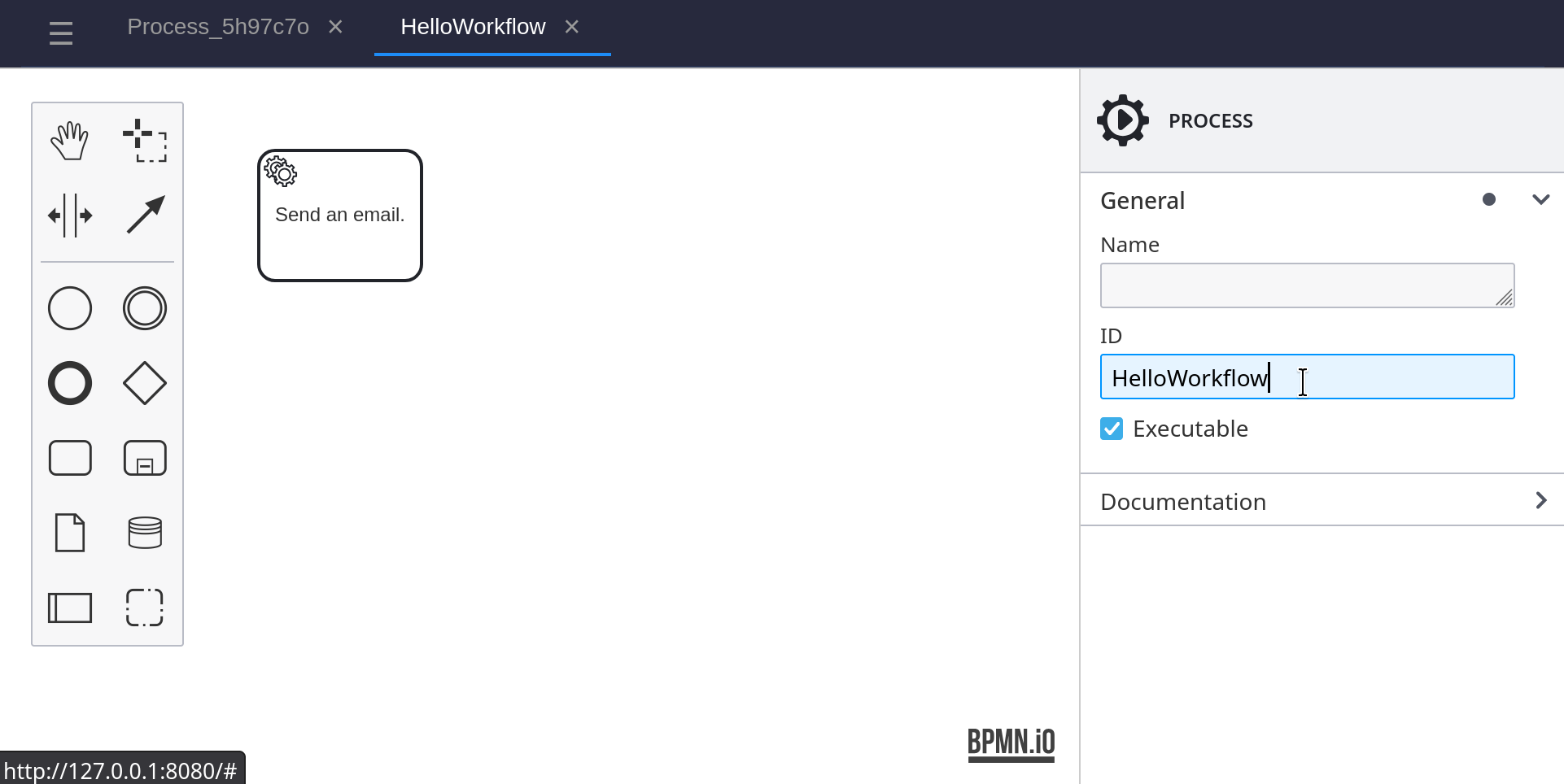Switch to the Process_5h97c7o tab
Screen dimensions: 1564x784
coord(218,27)
